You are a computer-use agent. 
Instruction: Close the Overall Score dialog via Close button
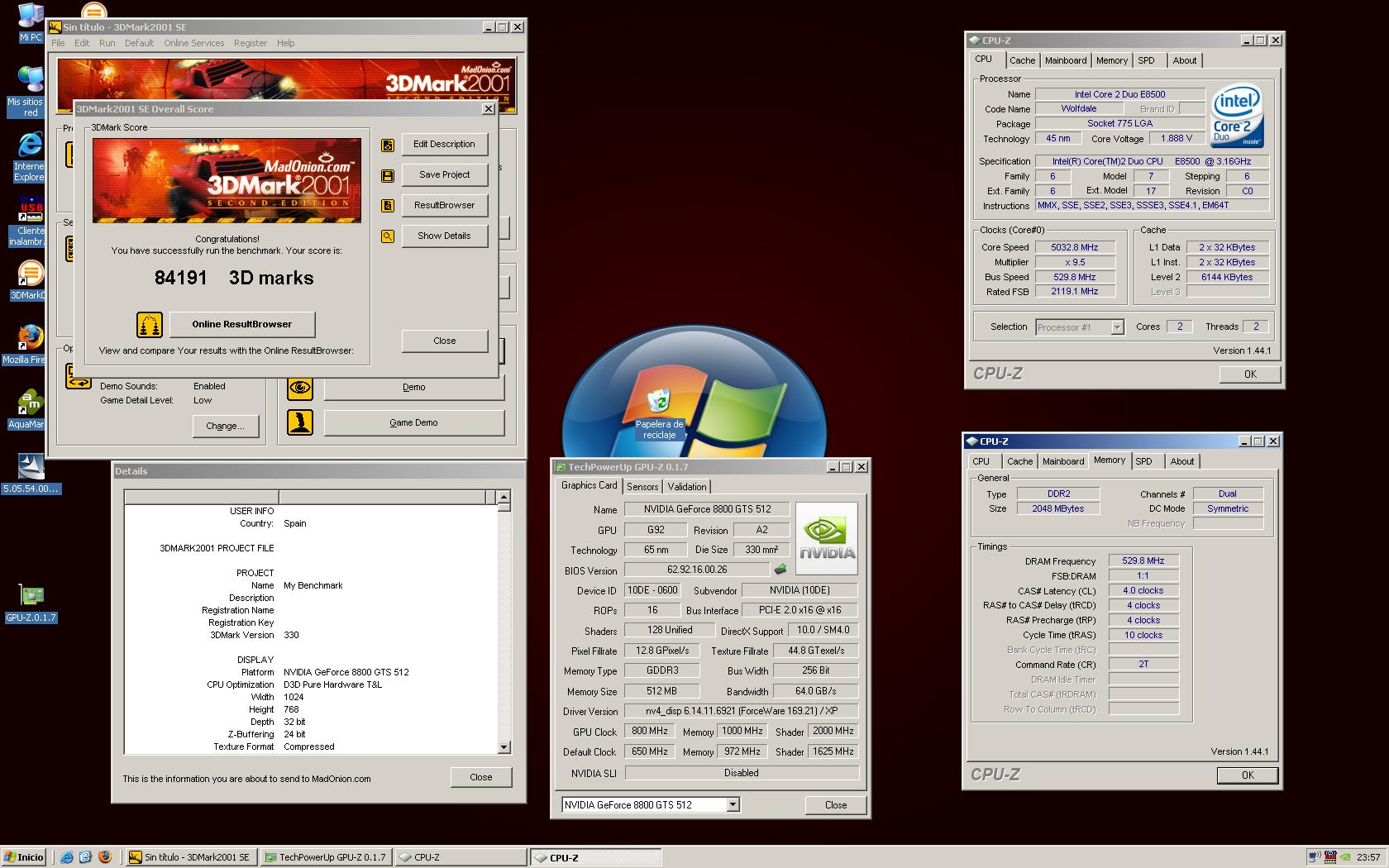pos(445,341)
